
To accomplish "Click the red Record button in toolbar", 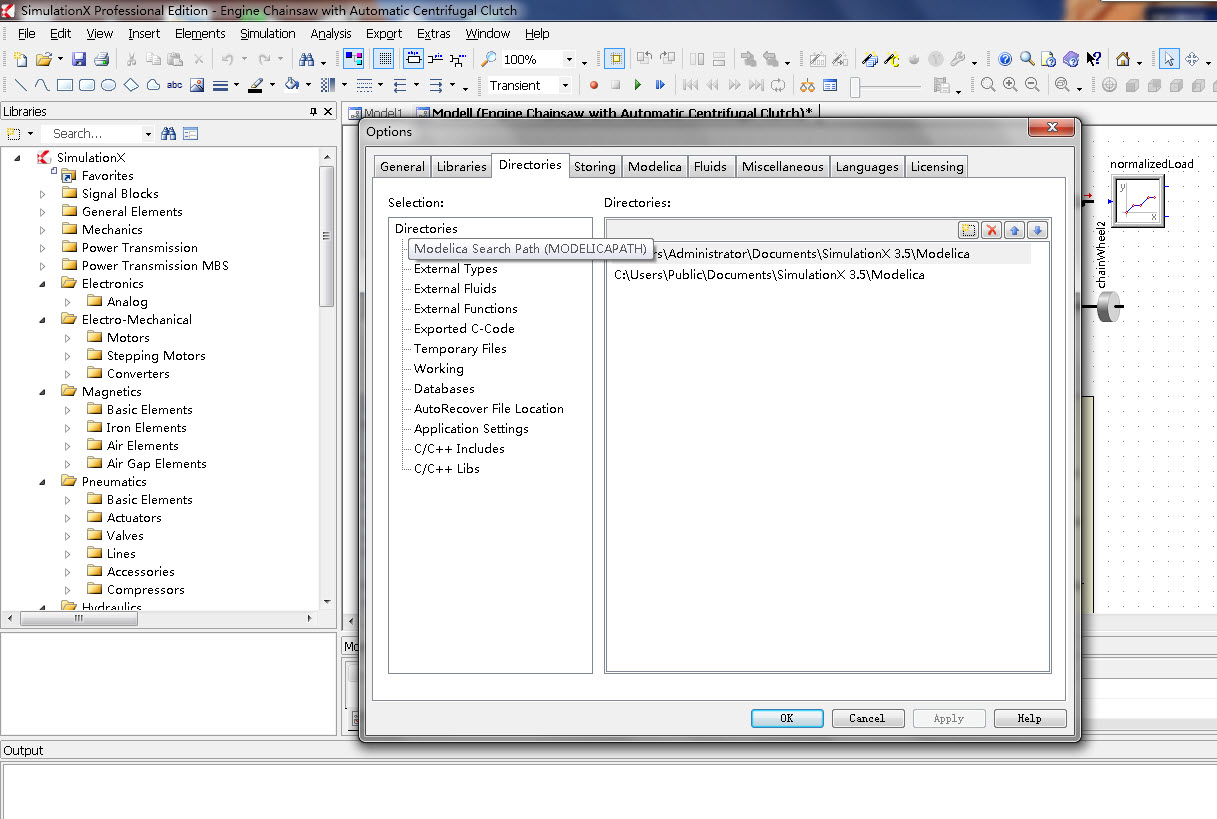I will pos(594,85).
